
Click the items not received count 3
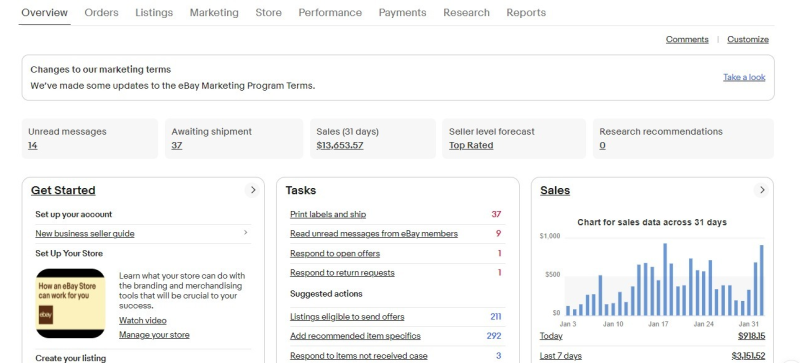498,355
